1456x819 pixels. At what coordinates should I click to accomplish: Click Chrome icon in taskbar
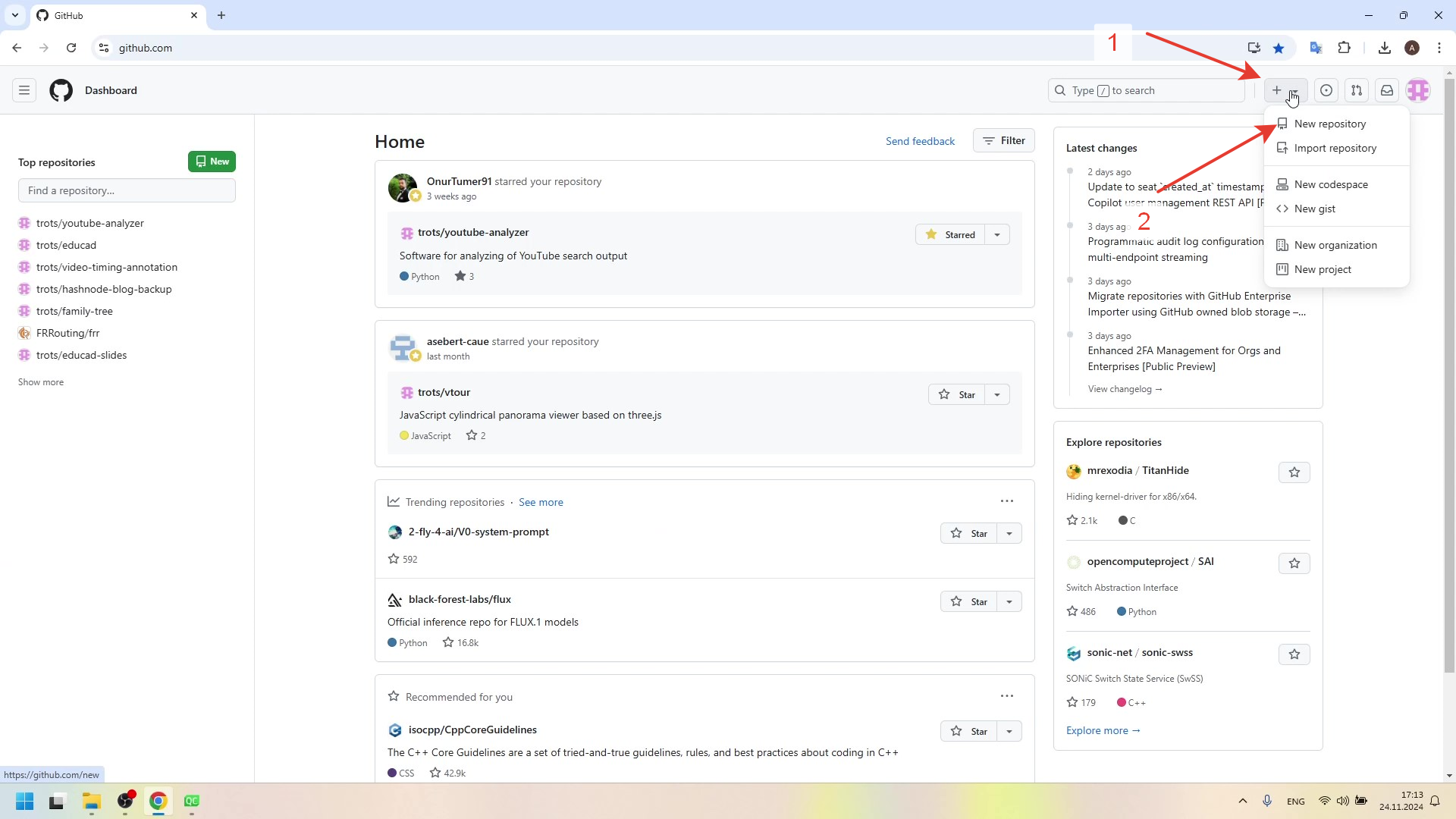pos(158,802)
